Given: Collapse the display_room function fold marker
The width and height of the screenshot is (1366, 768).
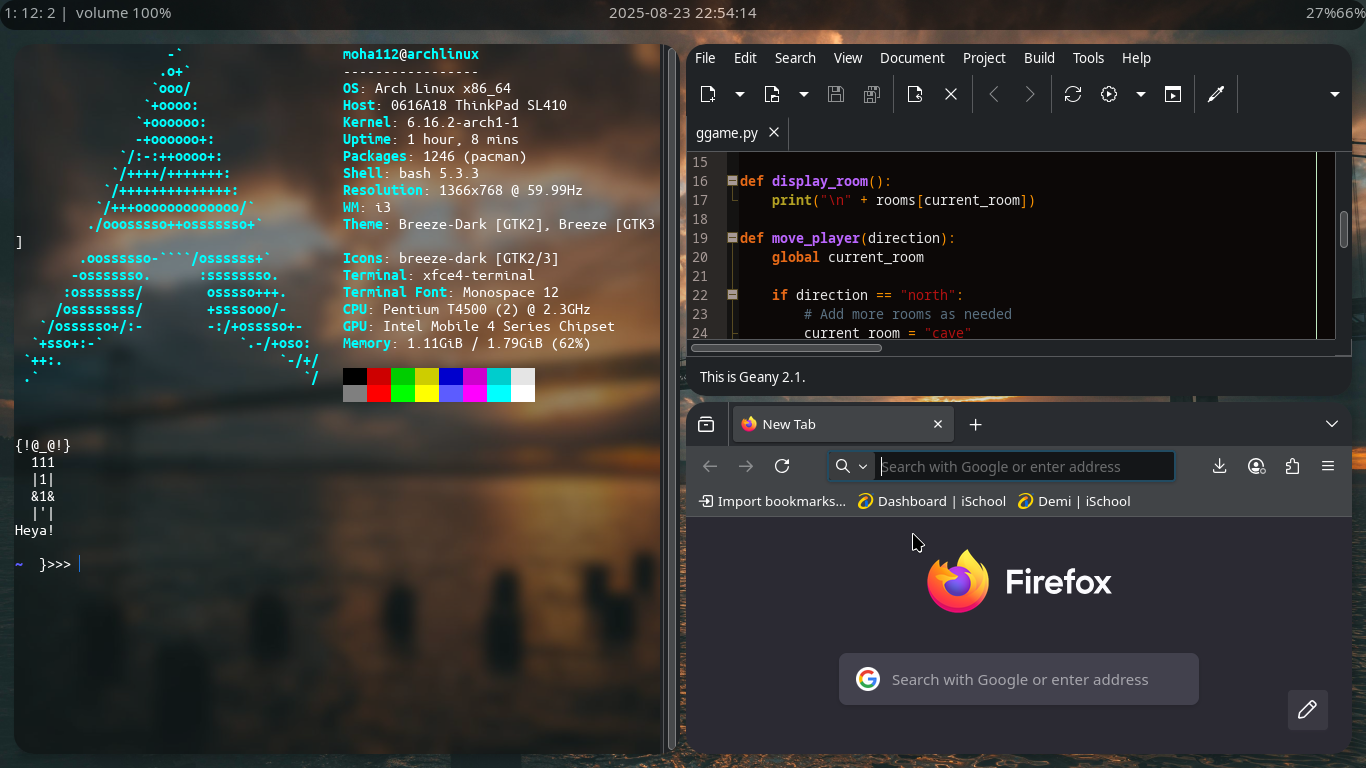Looking at the screenshot, I should (x=732, y=181).
